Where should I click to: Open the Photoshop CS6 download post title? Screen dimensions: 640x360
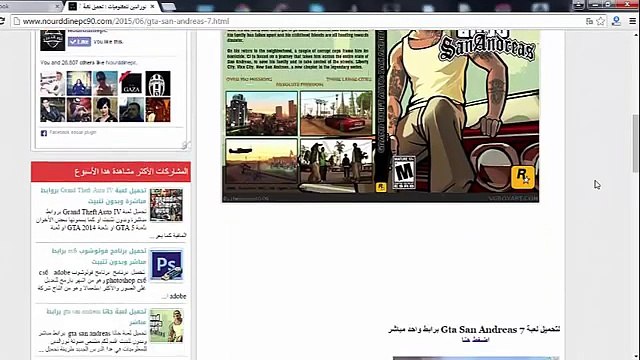click(x=99, y=256)
